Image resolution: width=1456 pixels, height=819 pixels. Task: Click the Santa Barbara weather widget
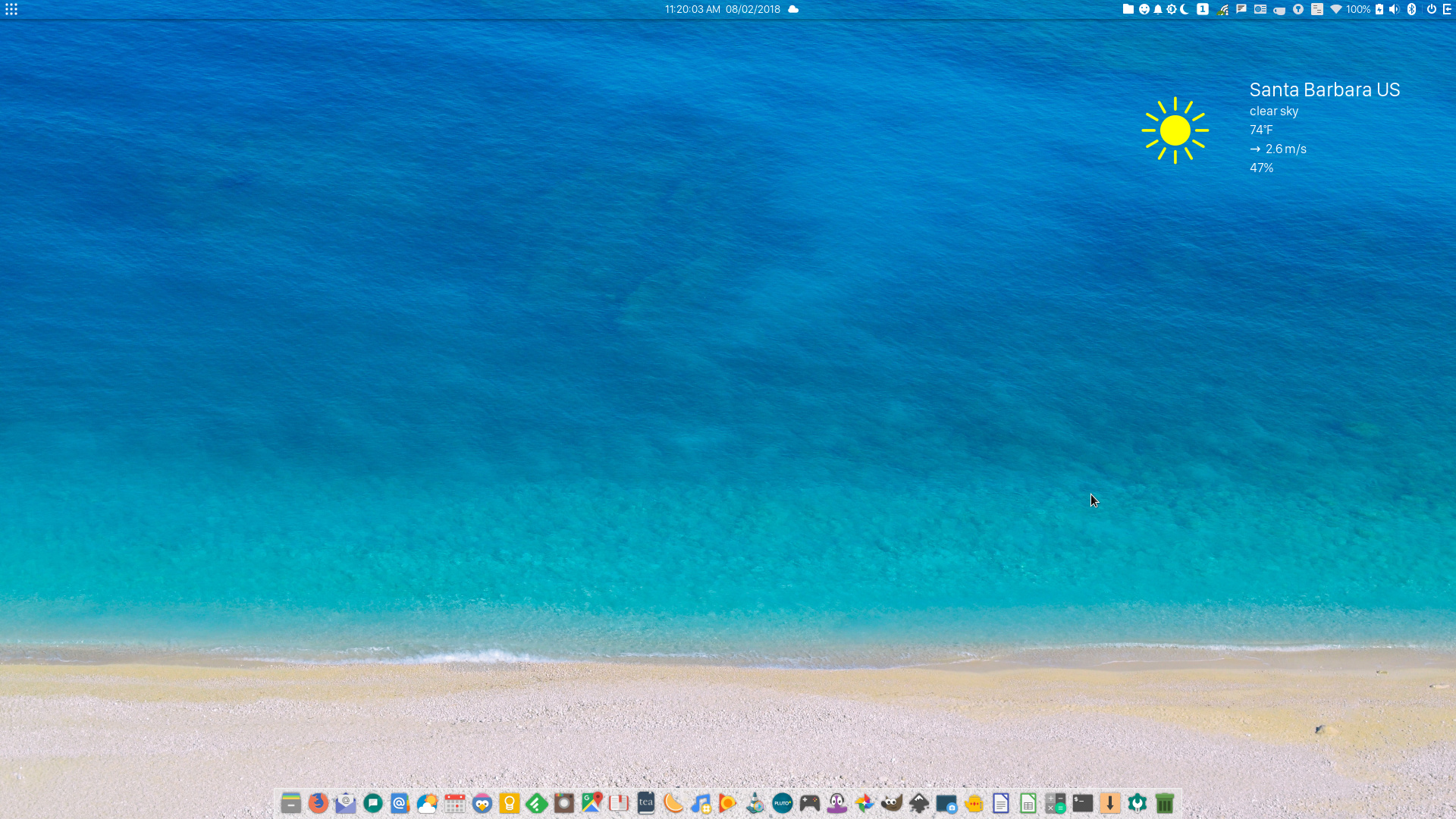1289,129
